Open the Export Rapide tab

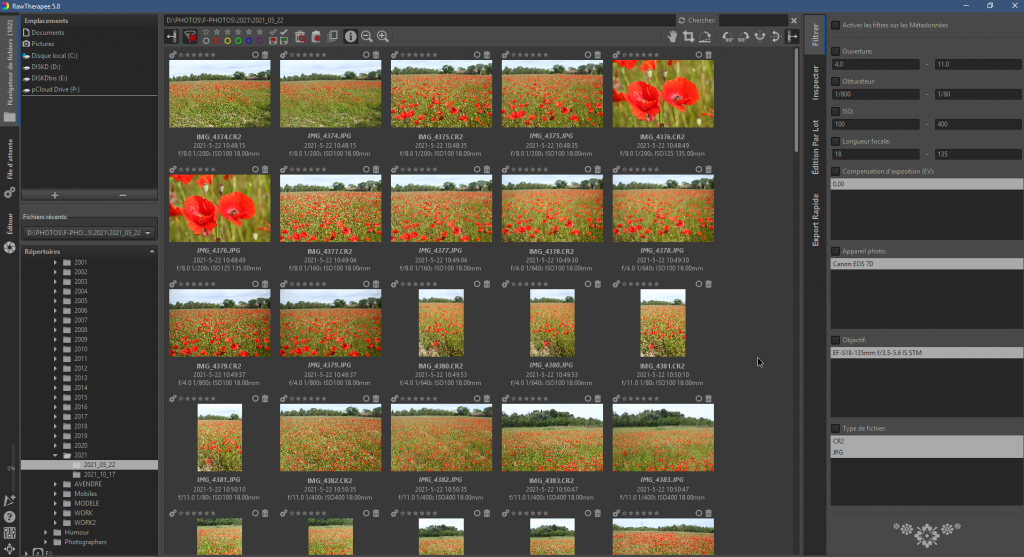pyautogui.click(x=815, y=220)
